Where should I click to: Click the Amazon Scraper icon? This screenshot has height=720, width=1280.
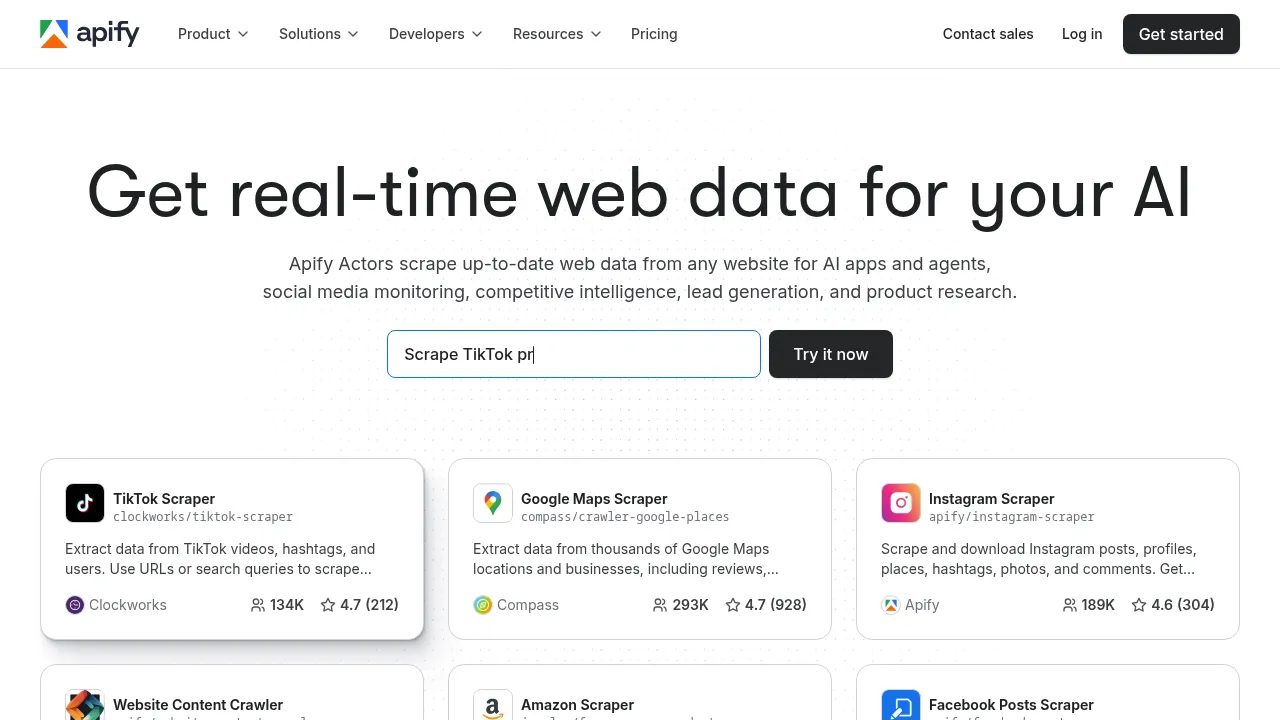pyautogui.click(x=493, y=705)
